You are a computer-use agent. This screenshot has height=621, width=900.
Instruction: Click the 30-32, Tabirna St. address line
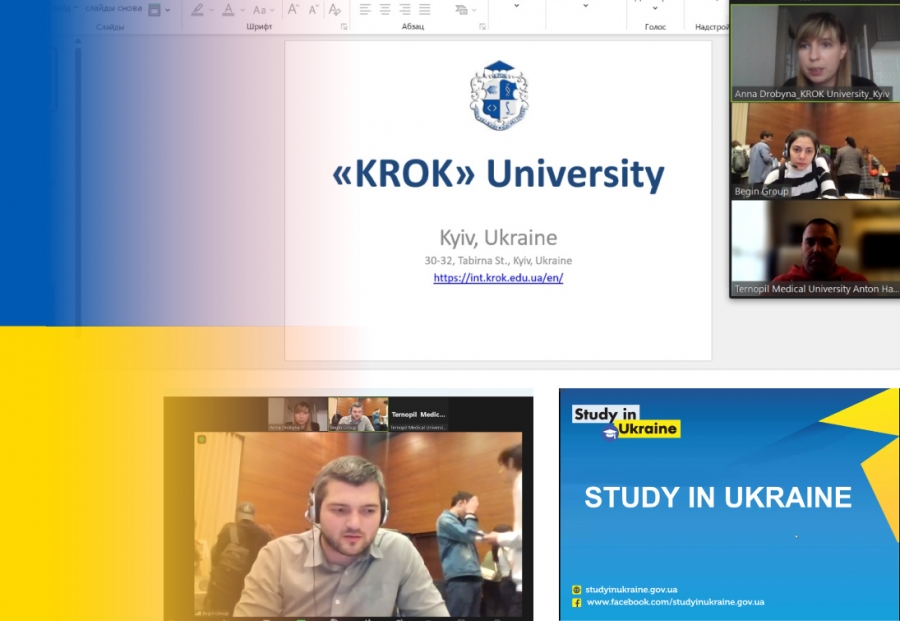point(498,261)
